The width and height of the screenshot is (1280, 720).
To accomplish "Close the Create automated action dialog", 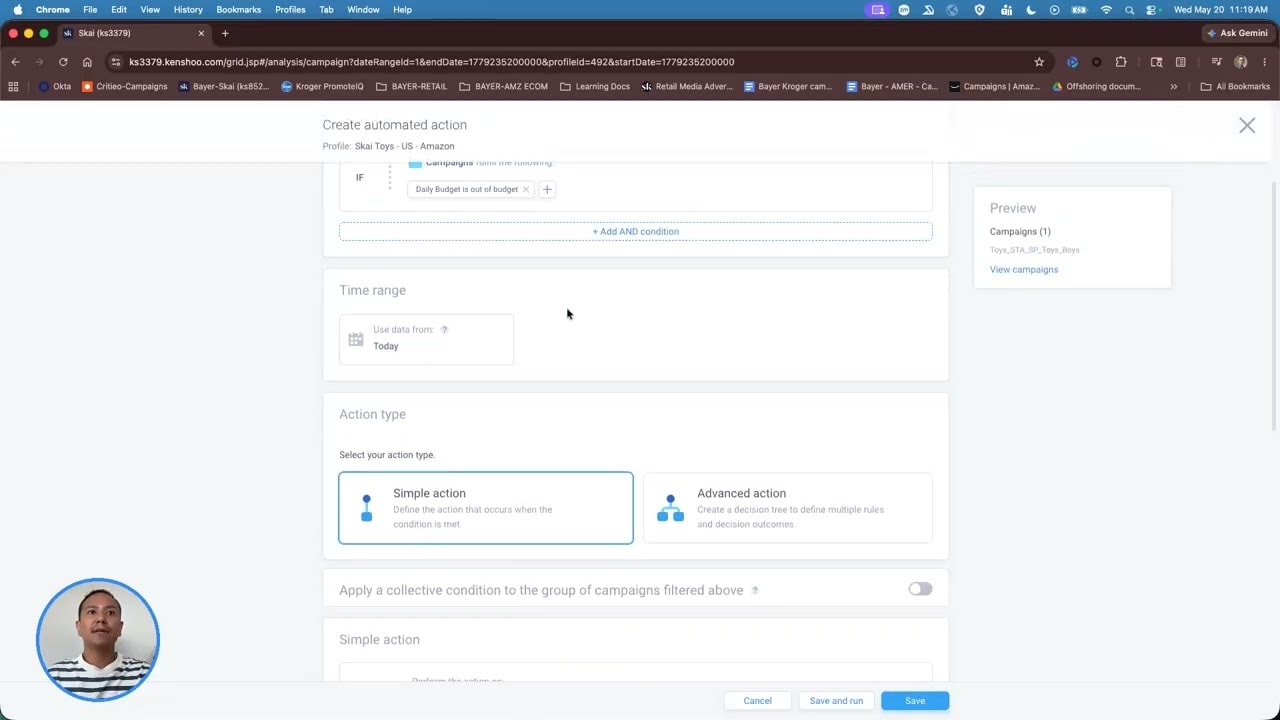I will 1247,125.
